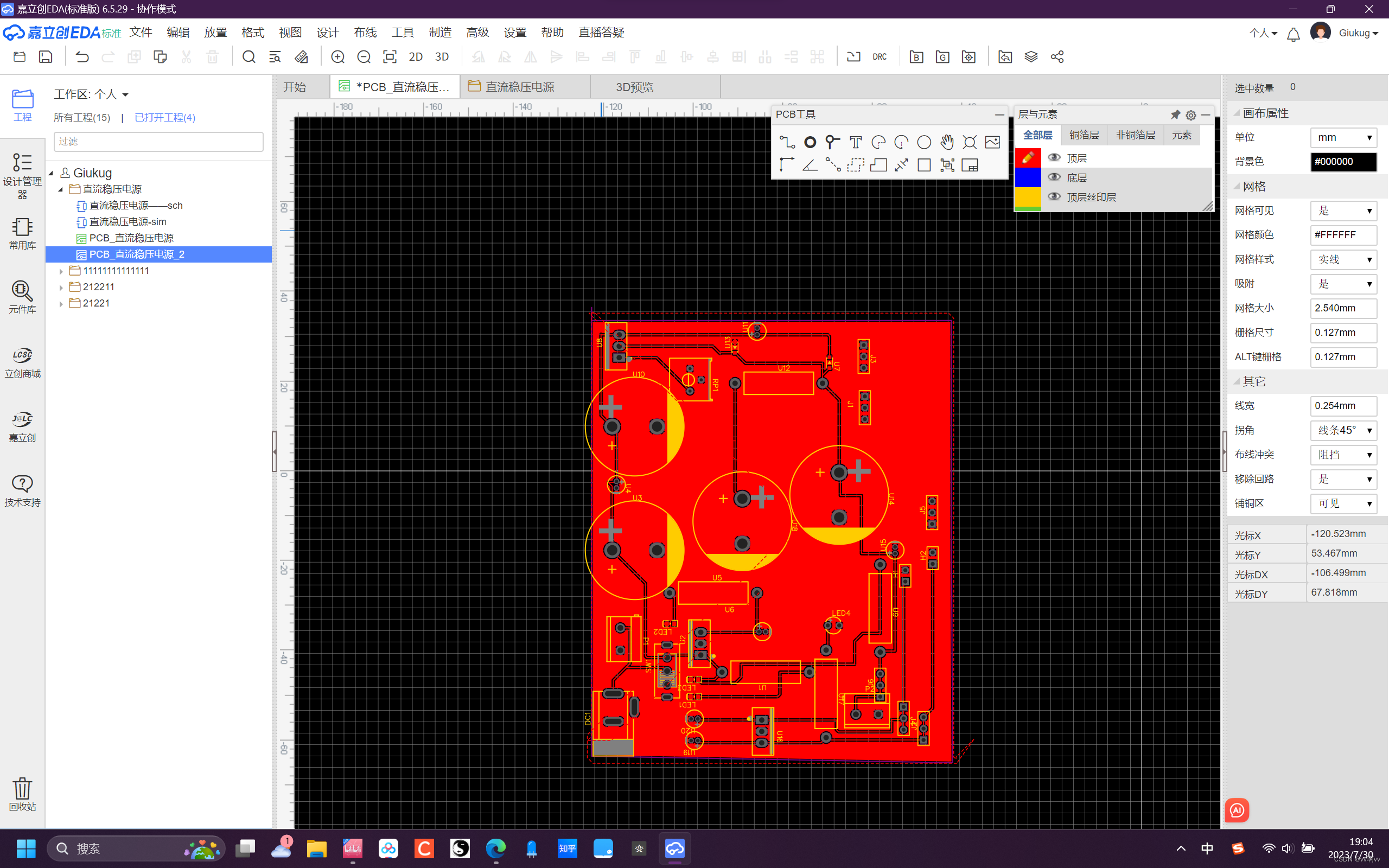The width and height of the screenshot is (1389, 868).
Task: Click the Zoom in magnifier toolbar icon
Action: [337, 57]
